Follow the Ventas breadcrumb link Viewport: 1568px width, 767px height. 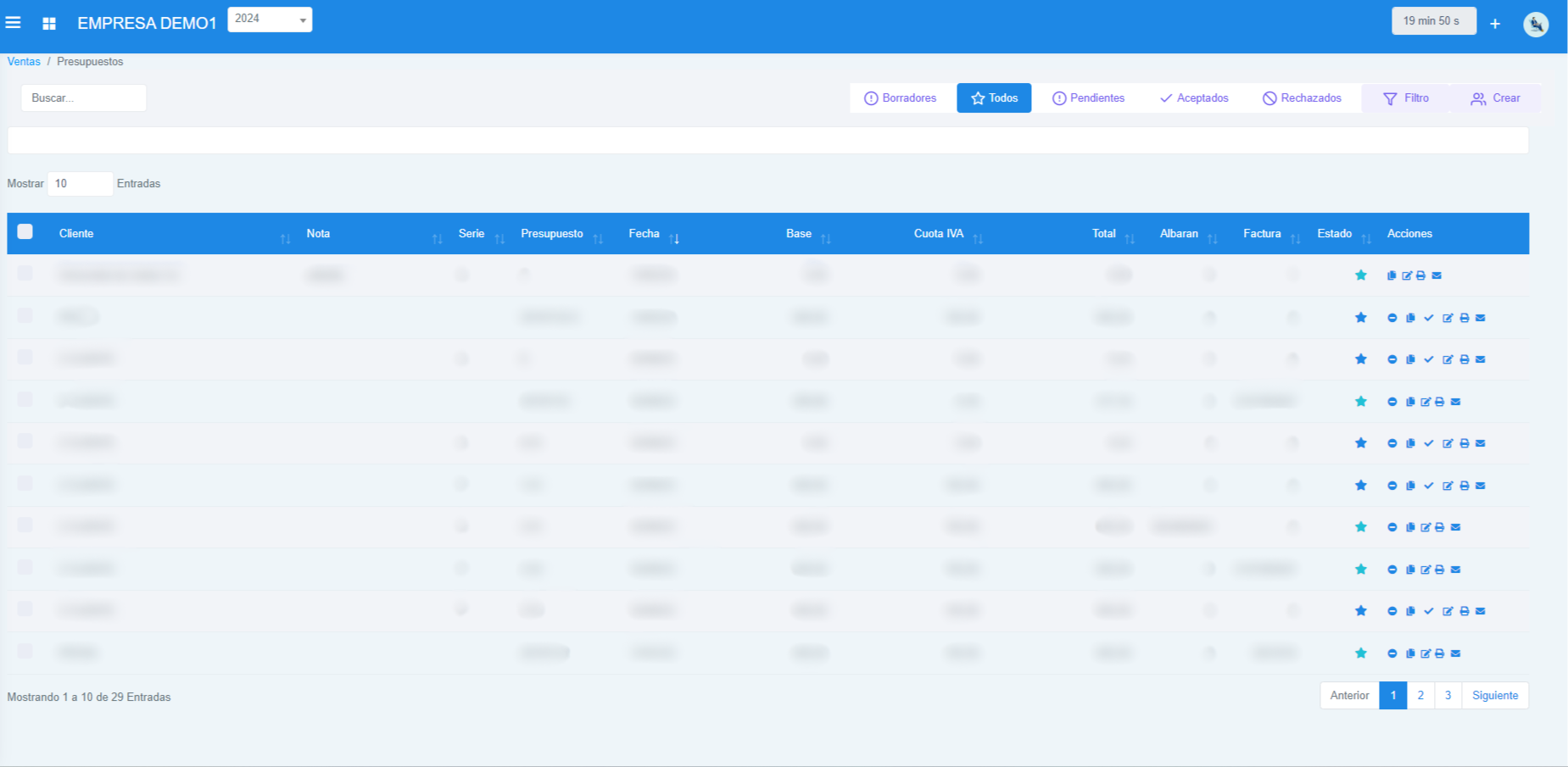[x=24, y=62]
